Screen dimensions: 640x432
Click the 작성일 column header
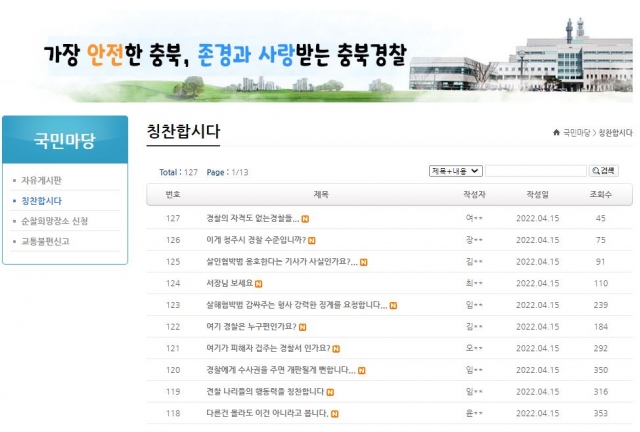[x=538, y=194]
